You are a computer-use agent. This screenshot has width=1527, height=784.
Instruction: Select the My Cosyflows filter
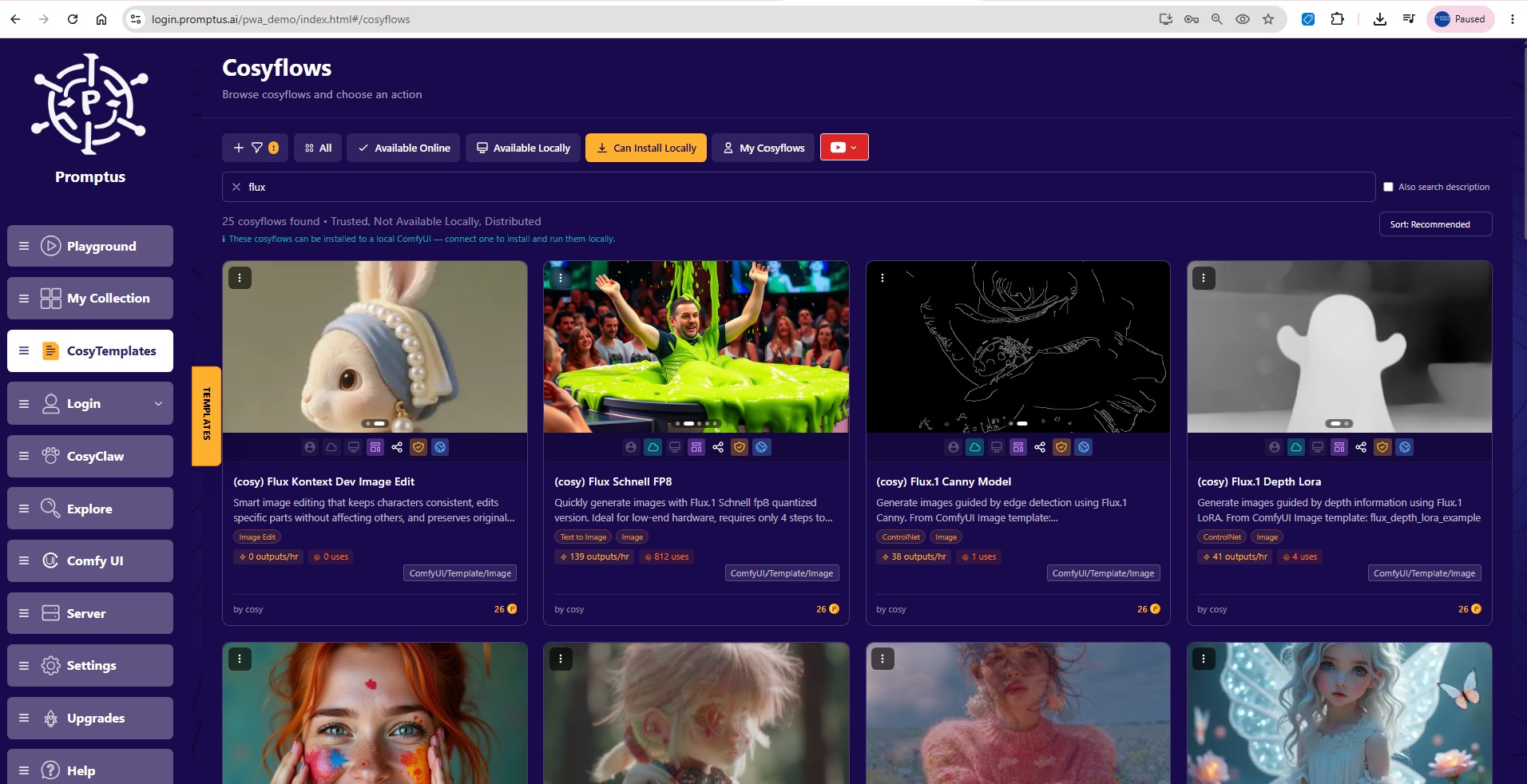763,148
